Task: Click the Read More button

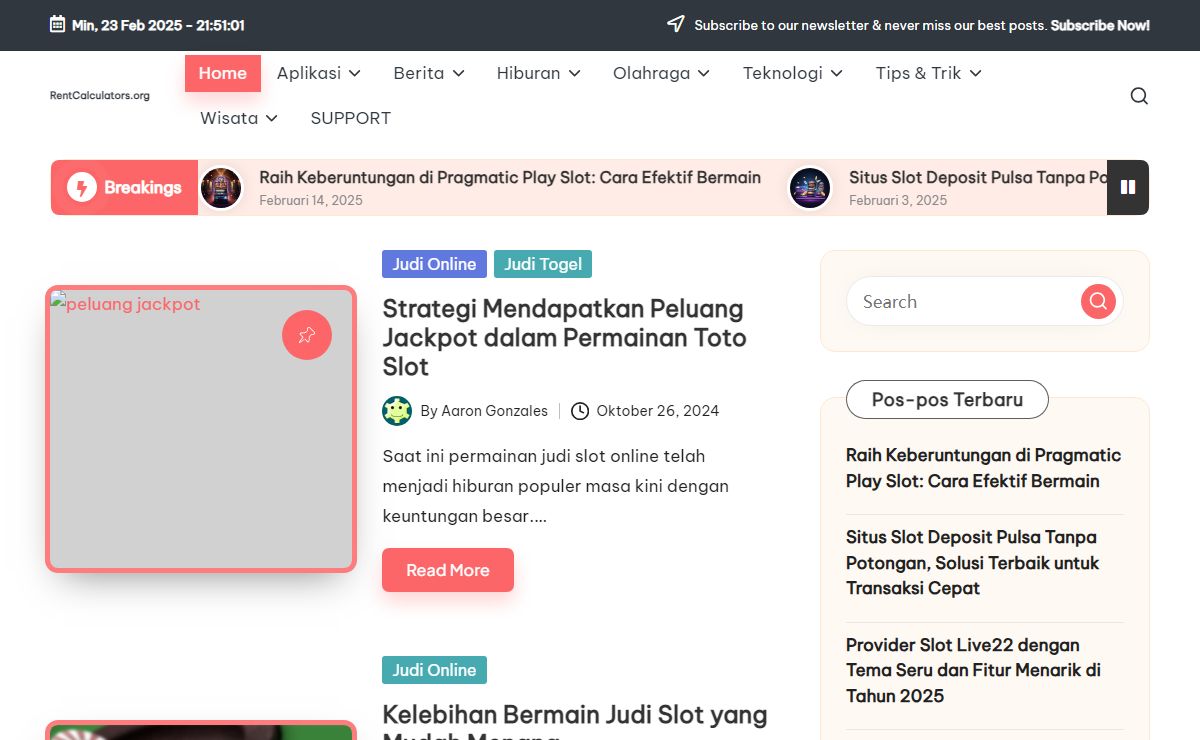Action: [x=448, y=570]
